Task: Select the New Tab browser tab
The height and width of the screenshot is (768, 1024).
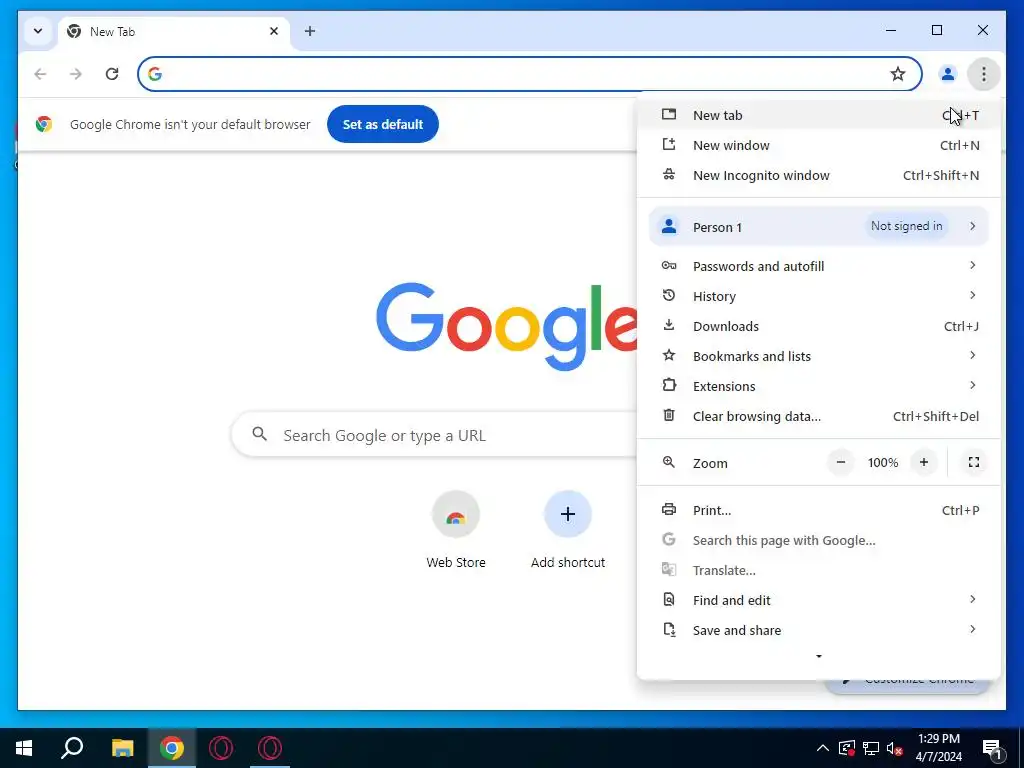Action: coord(174,31)
